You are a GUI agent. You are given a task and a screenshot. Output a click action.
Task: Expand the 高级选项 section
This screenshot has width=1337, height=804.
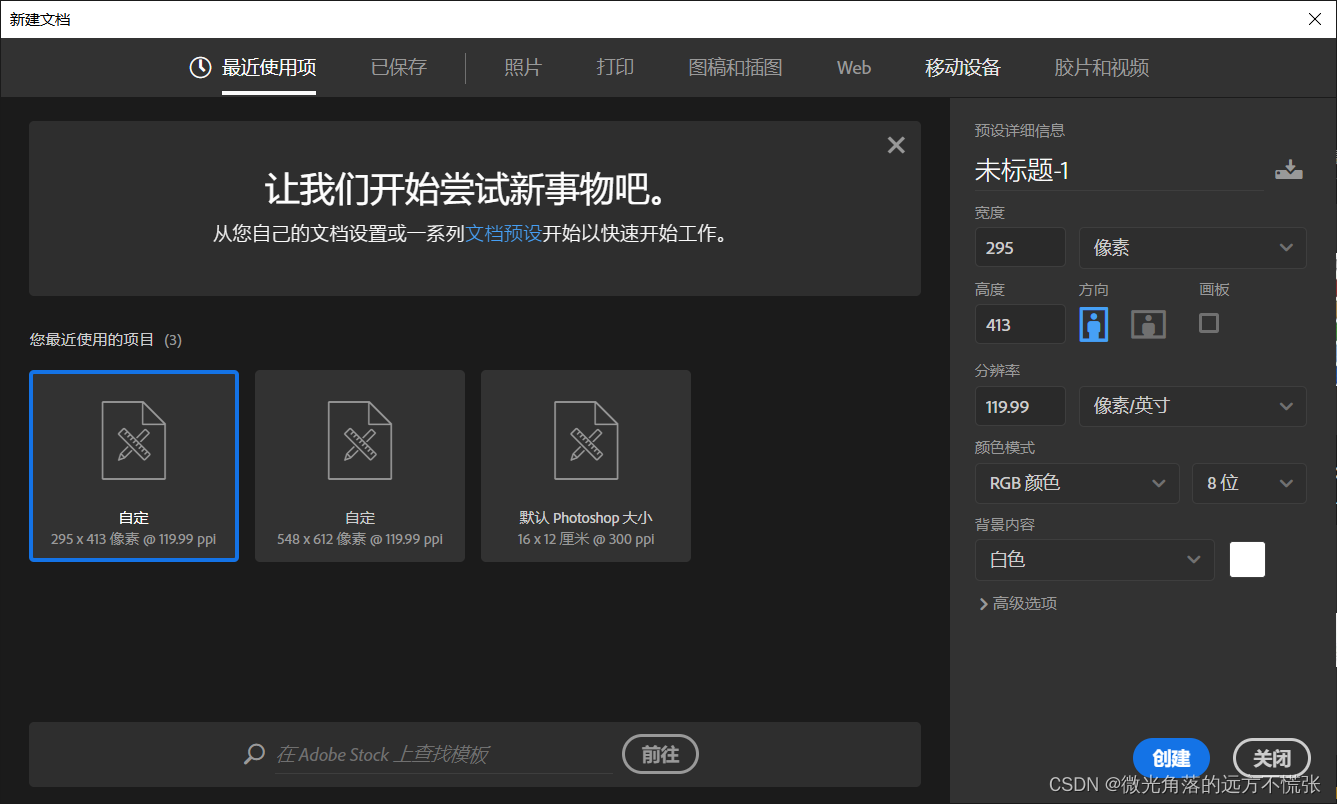point(1017,603)
